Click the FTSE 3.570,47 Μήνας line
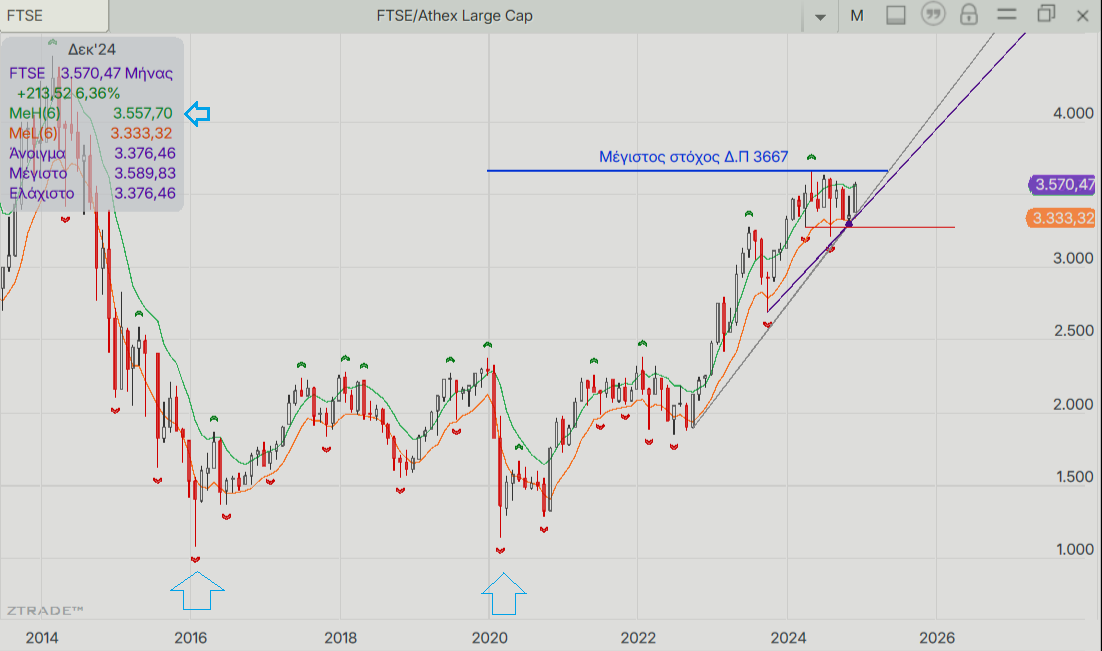Screen dimensions: 1102x651 tap(91, 73)
